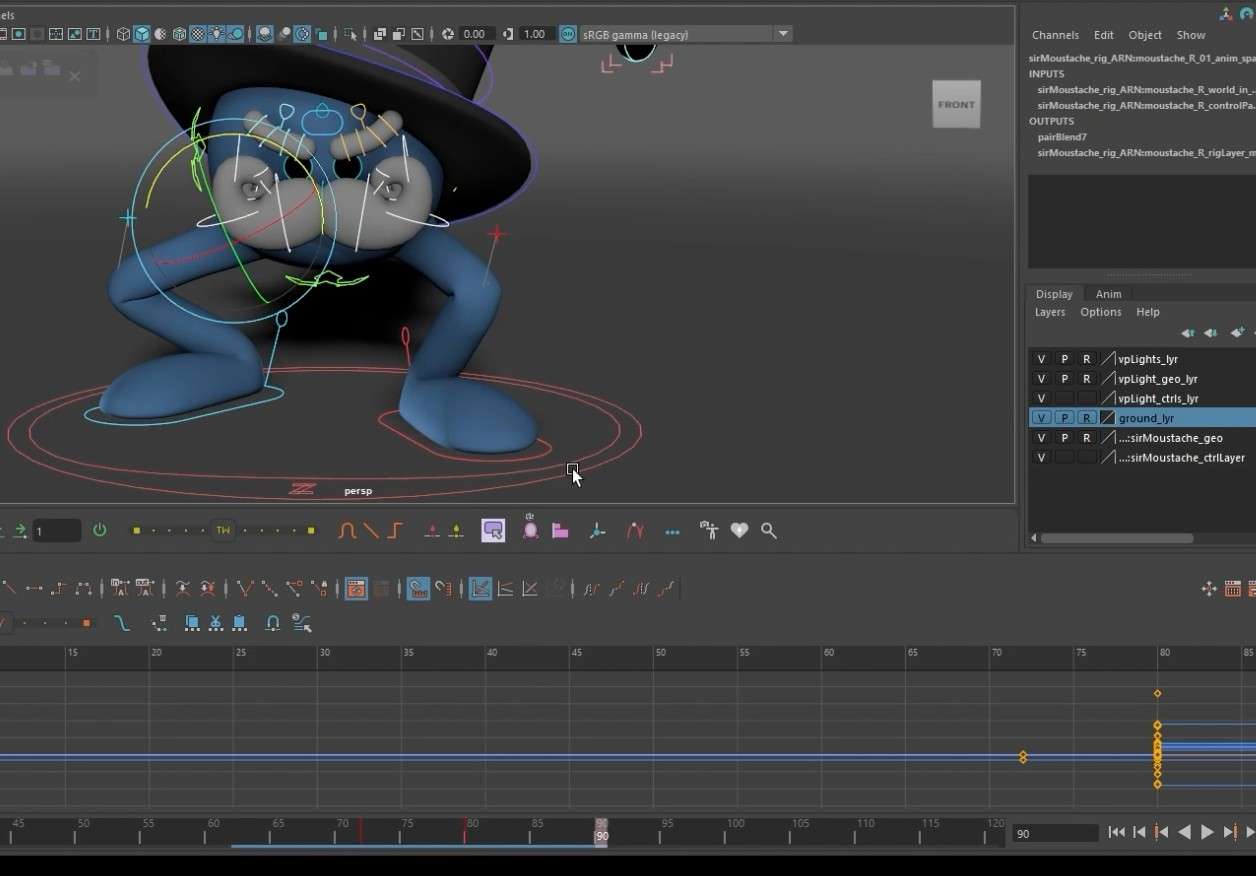Select the step tangent shelf icon
Screen dimensions: 1256x876
pyautogui.click(x=395, y=531)
